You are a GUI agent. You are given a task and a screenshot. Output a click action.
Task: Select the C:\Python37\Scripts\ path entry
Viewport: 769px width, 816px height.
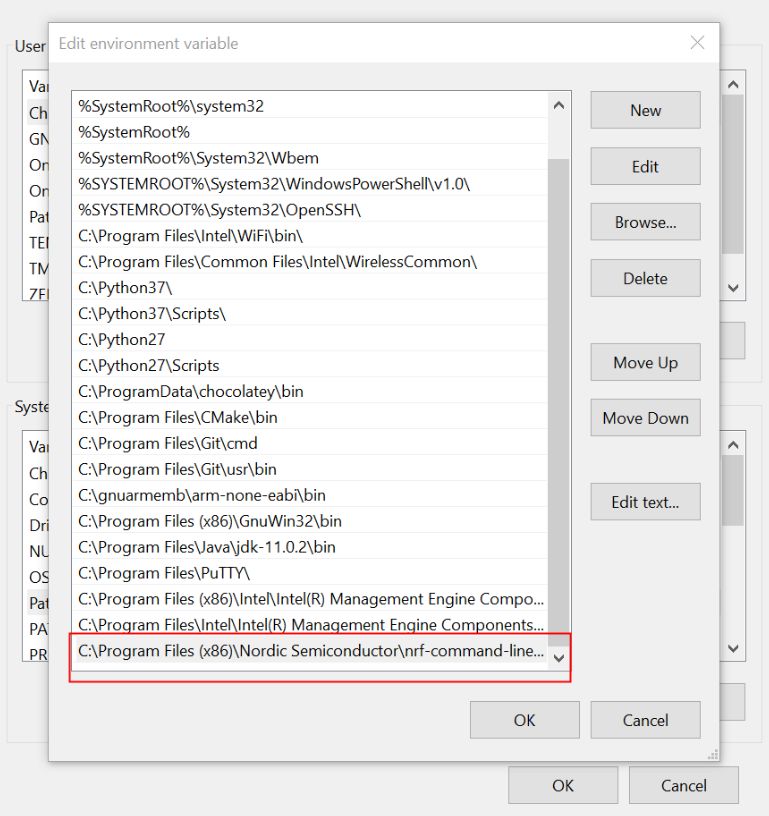pos(152,314)
